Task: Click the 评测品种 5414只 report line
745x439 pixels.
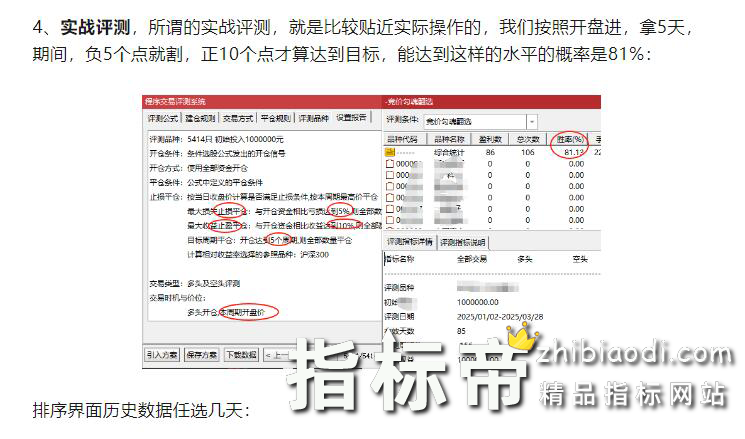Action: tap(216, 139)
